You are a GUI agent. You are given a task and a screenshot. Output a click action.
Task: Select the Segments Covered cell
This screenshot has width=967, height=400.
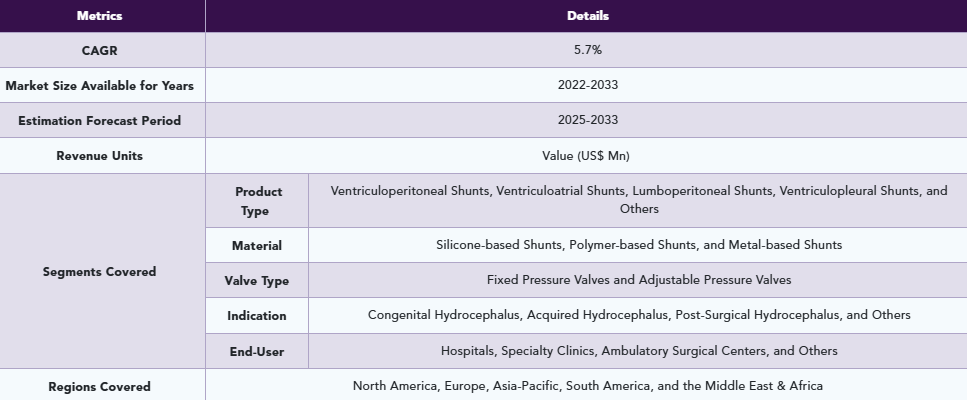click(x=100, y=272)
